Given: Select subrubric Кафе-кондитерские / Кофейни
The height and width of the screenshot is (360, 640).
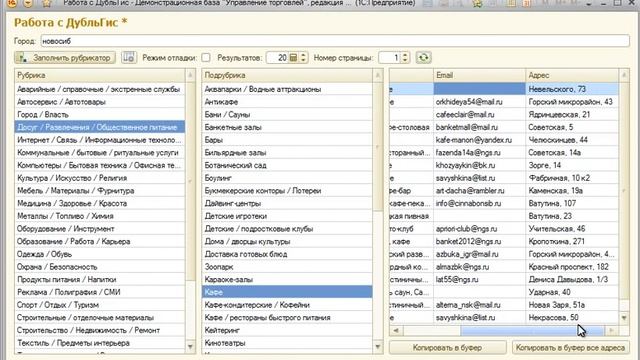Looking at the screenshot, I should [x=287, y=304].
